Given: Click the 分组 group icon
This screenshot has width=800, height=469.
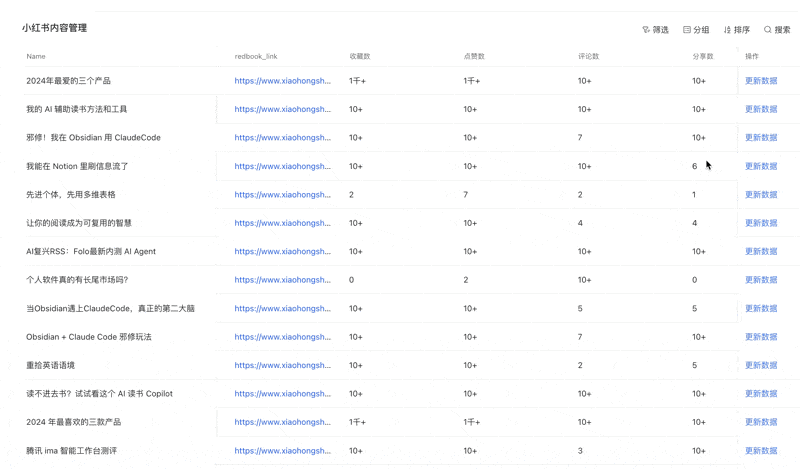Looking at the screenshot, I should (687, 30).
